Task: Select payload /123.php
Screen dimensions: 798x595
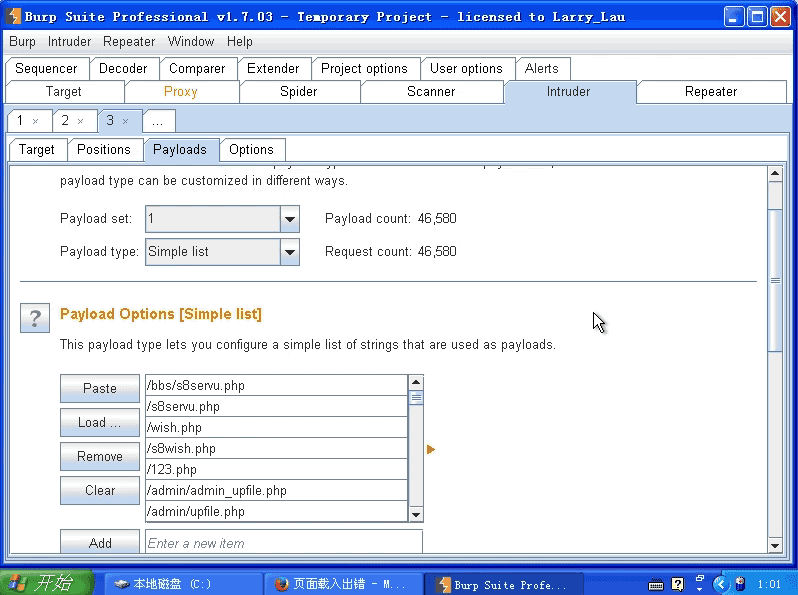Action: click(276, 469)
